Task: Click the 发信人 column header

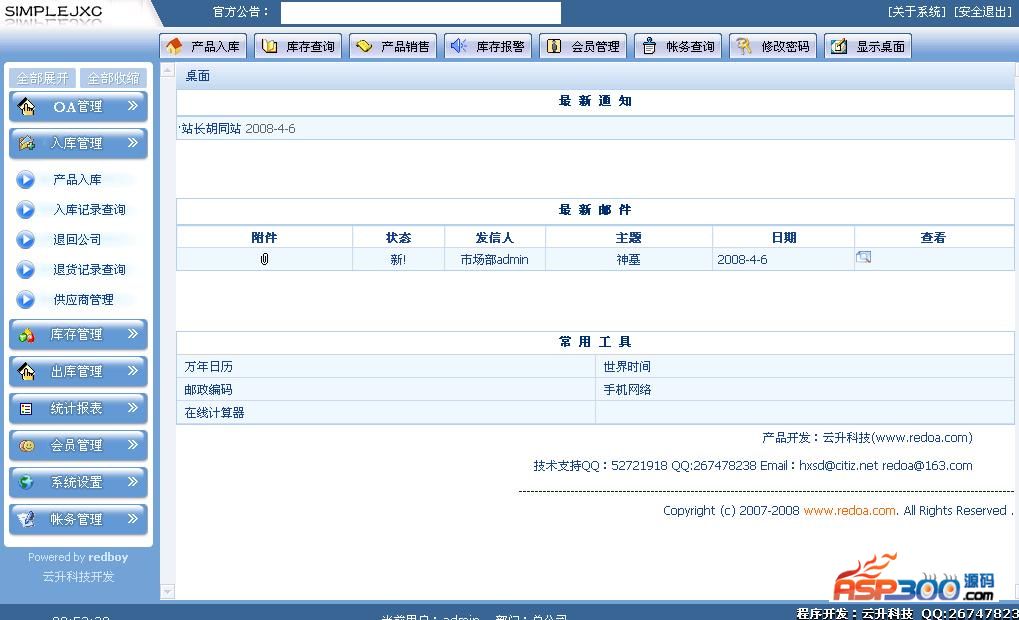Action: point(495,237)
